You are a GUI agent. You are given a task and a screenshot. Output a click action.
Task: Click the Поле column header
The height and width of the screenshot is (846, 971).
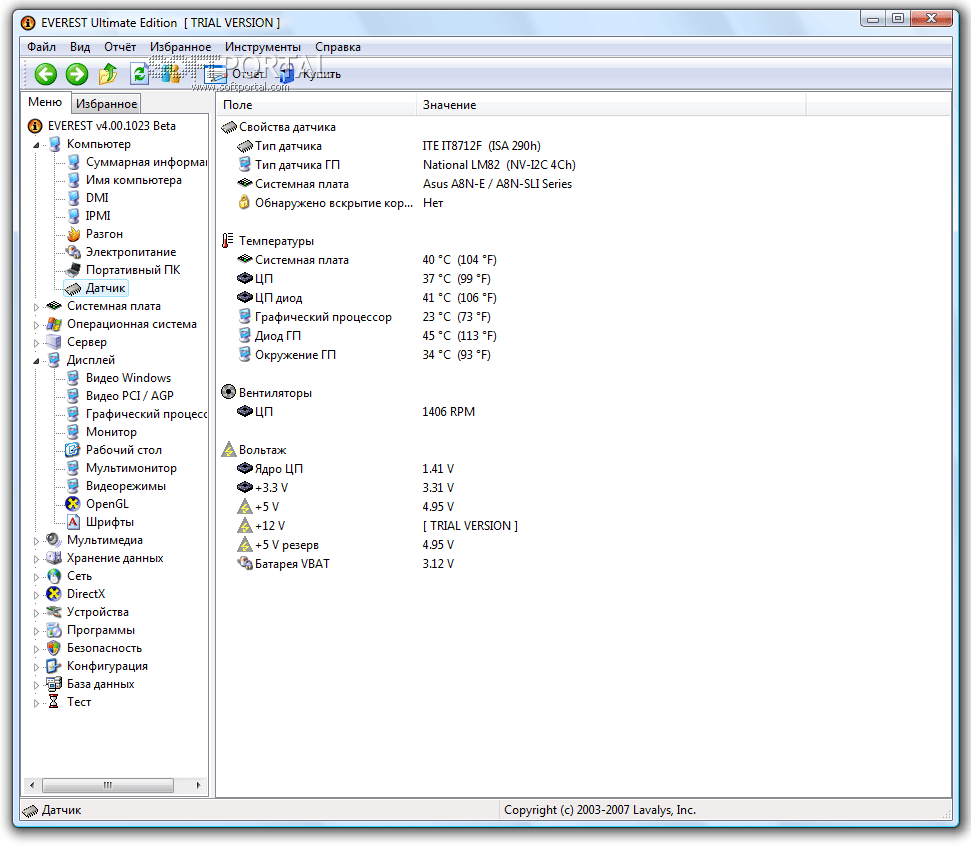tap(317, 105)
